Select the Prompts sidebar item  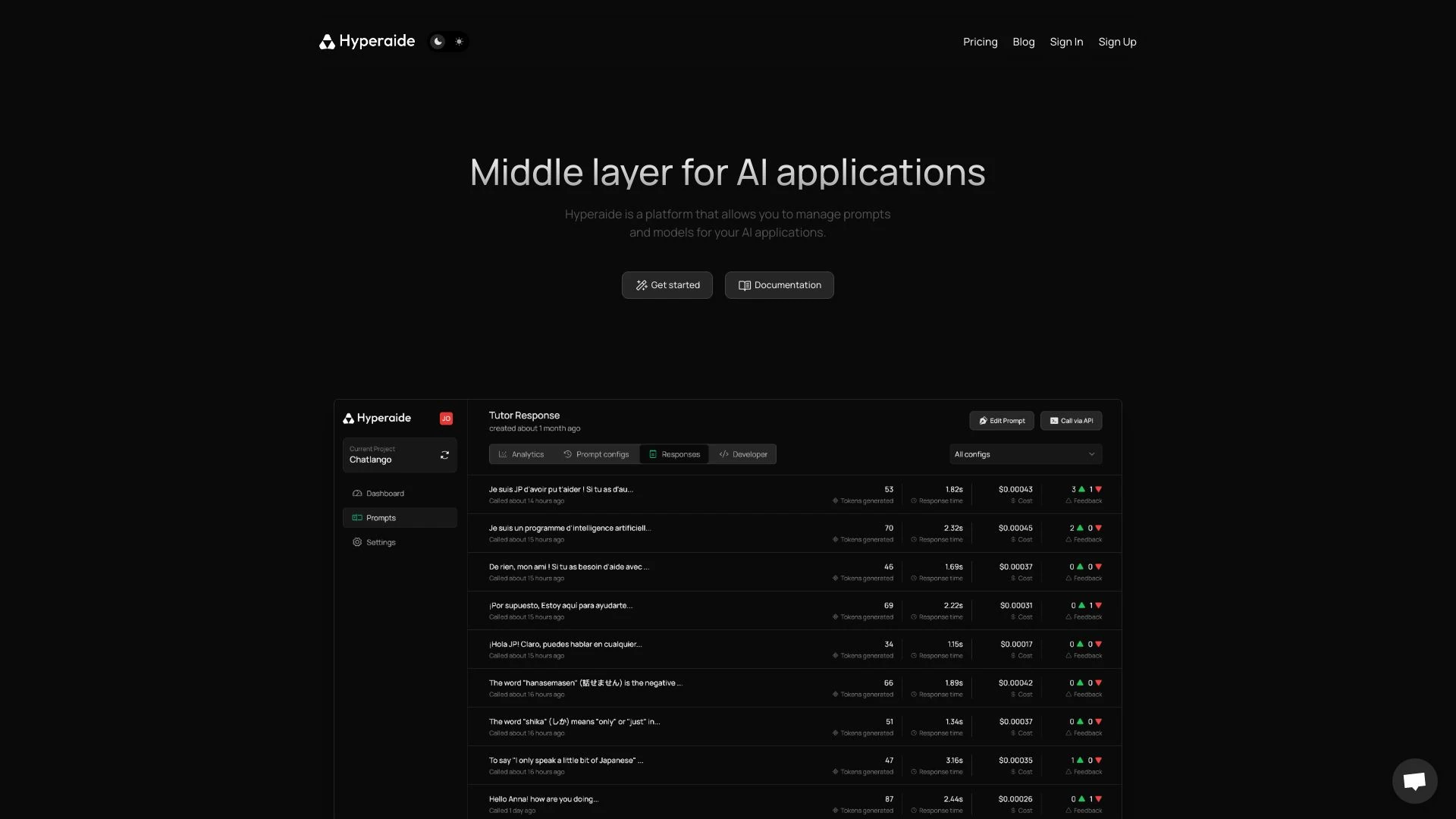381,518
